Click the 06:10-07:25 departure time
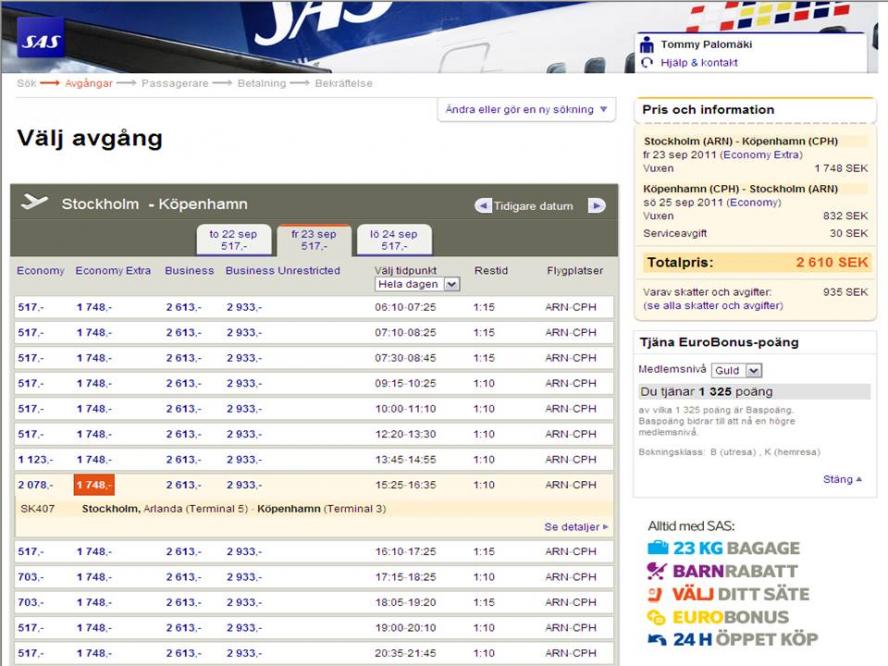 pos(405,308)
